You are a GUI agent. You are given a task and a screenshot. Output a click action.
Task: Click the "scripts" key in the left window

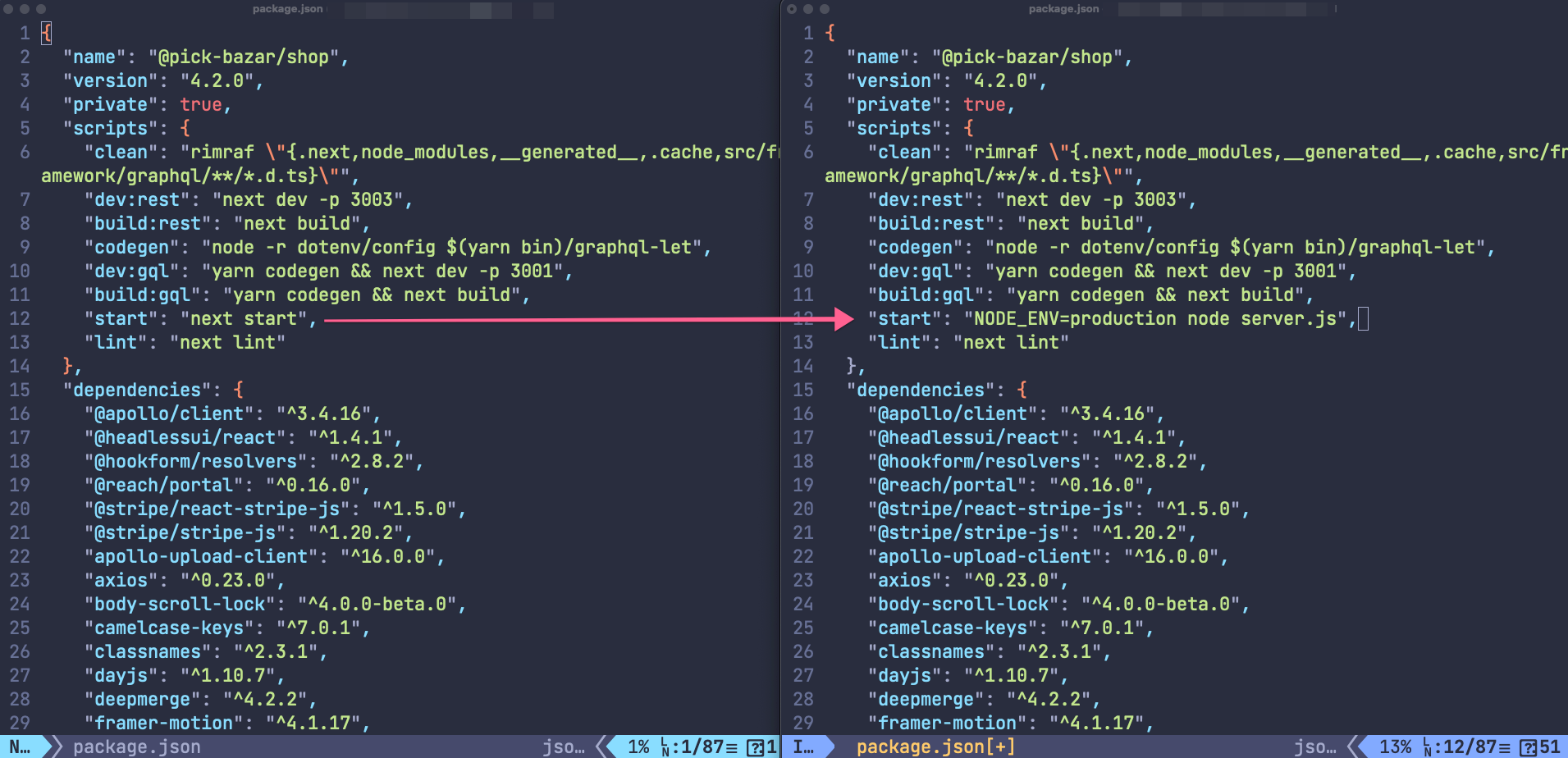pos(111,128)
